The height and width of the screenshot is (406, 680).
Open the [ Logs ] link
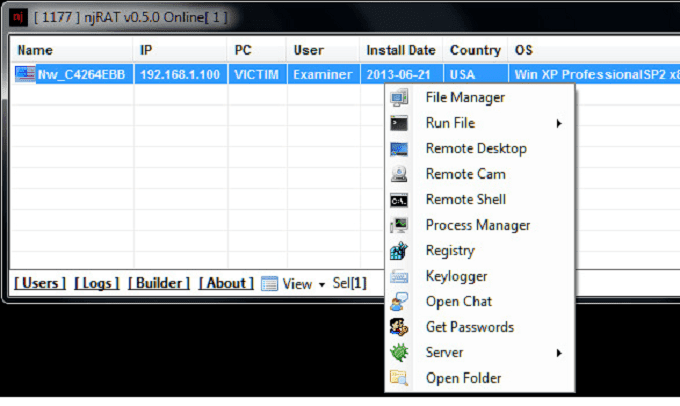pyautogui.click(x=96, y=284)
